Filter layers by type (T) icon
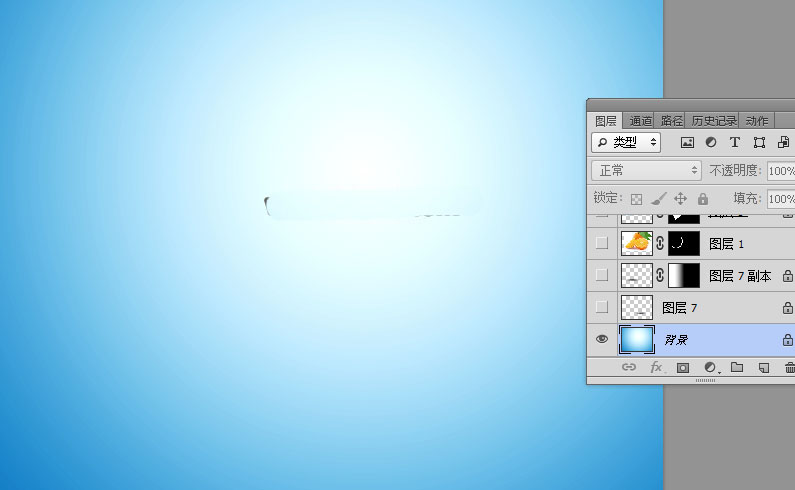795x490 pixels. 735,143
